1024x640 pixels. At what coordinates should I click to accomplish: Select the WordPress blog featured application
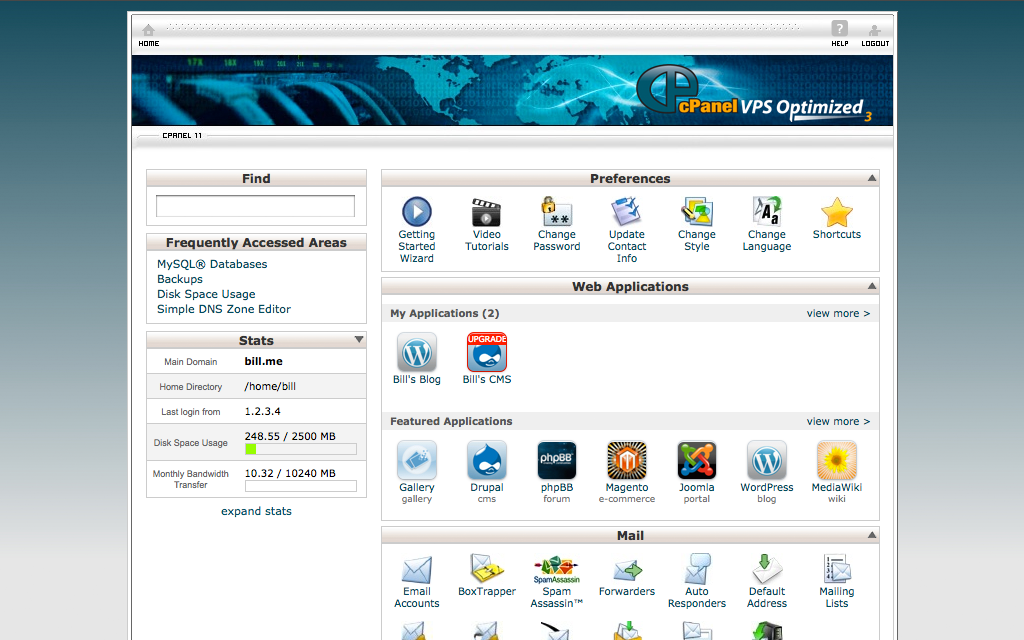coord(767,460)
